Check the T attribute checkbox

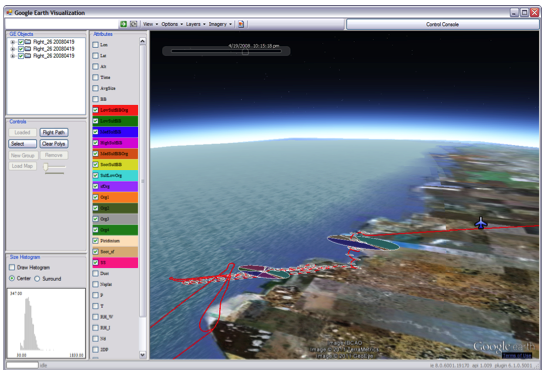click(95, 306)
